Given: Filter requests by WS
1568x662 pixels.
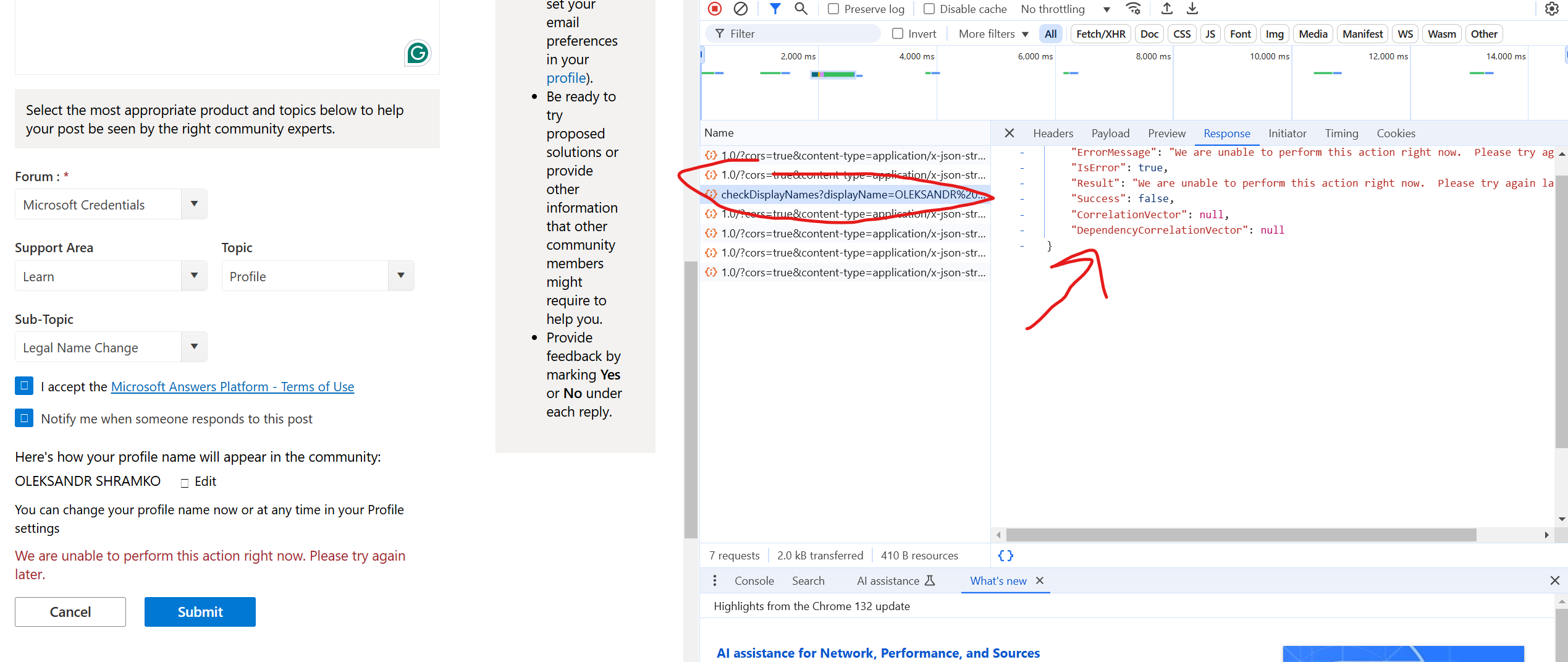Looking at the screenshot, I should (x=1405, y=33).
